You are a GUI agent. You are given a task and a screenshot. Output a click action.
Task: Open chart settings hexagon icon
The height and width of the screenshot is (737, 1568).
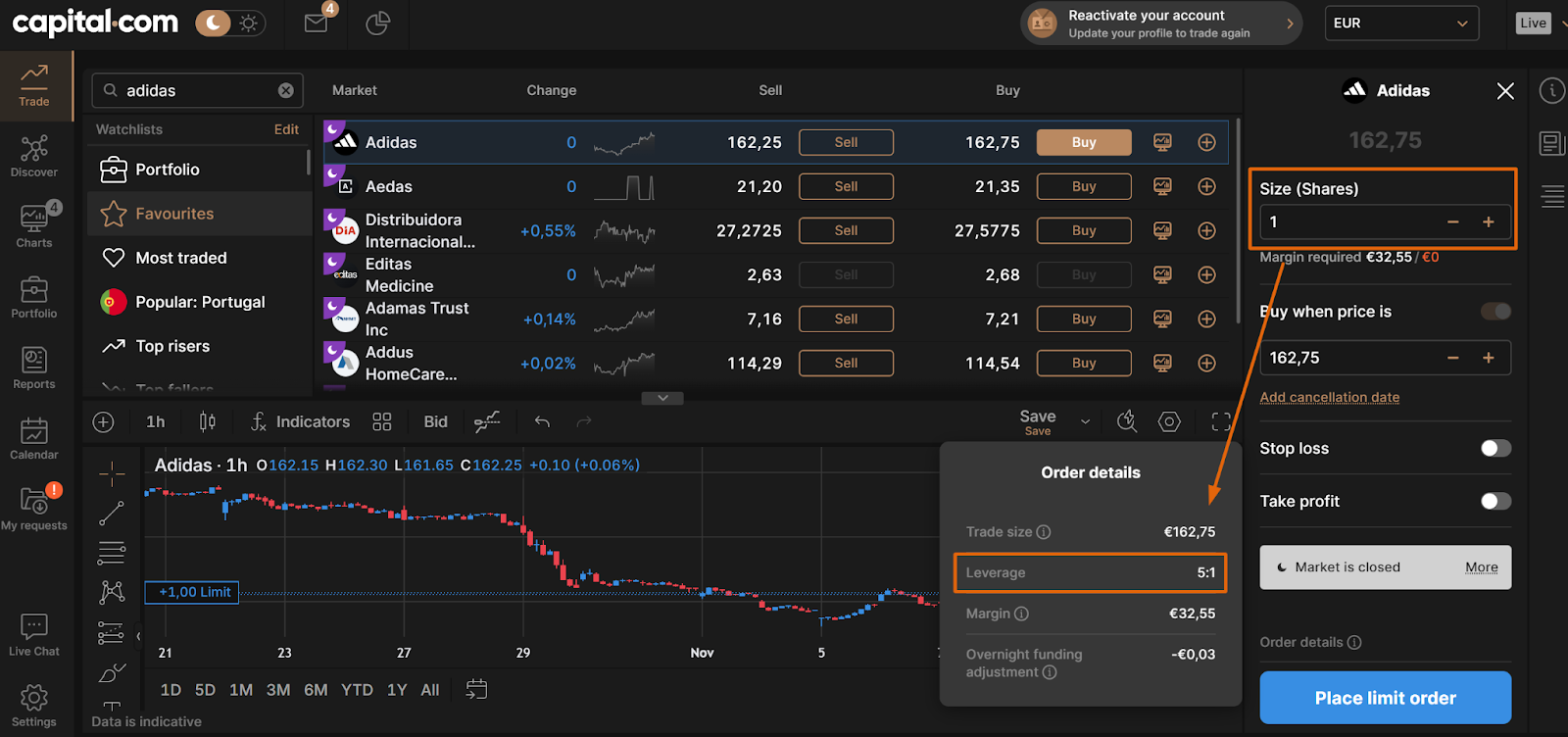(1169, 421)
